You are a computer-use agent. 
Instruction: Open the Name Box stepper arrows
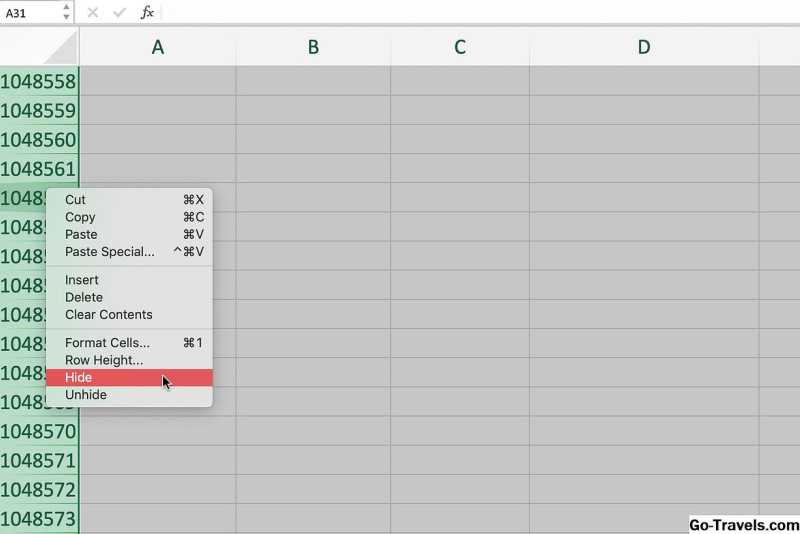pyautogui.click(x=66, y=12)
